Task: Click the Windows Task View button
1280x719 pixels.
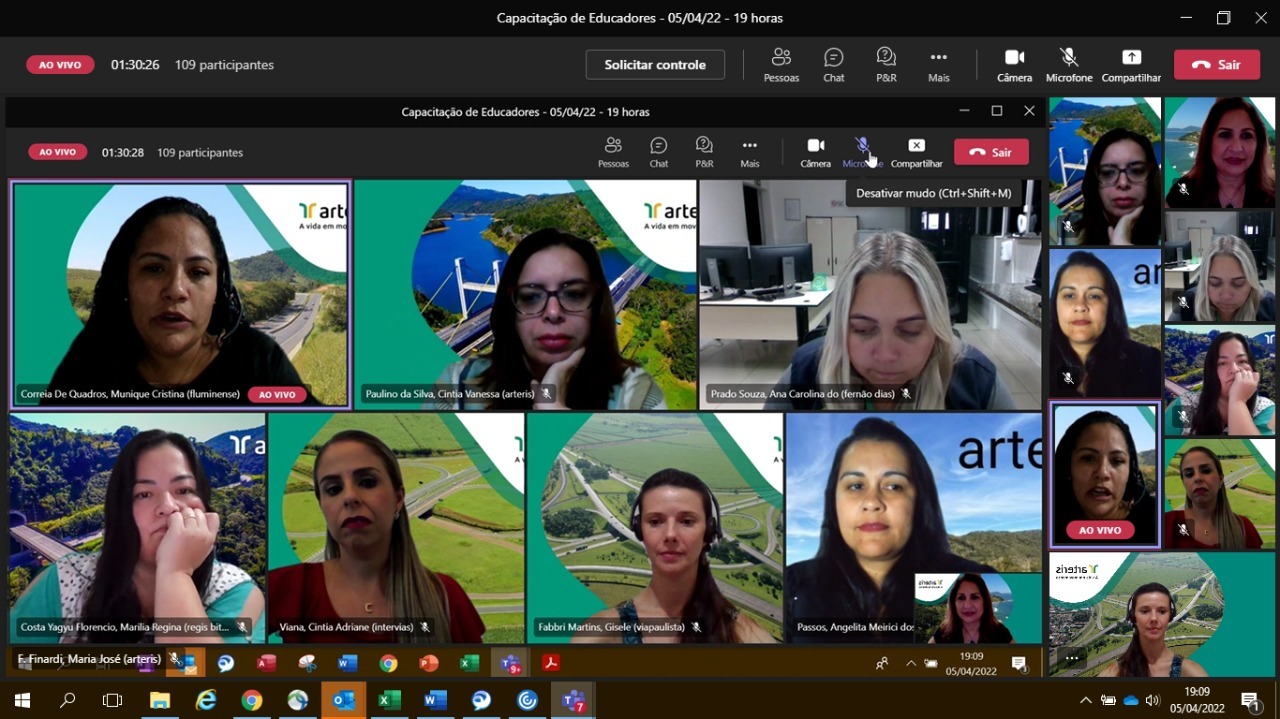Action: [113, 700]
